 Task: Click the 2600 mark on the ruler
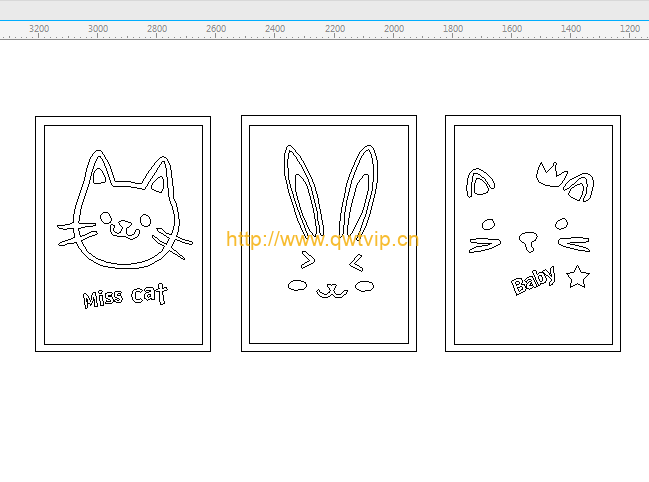click(x=216, y=29)
